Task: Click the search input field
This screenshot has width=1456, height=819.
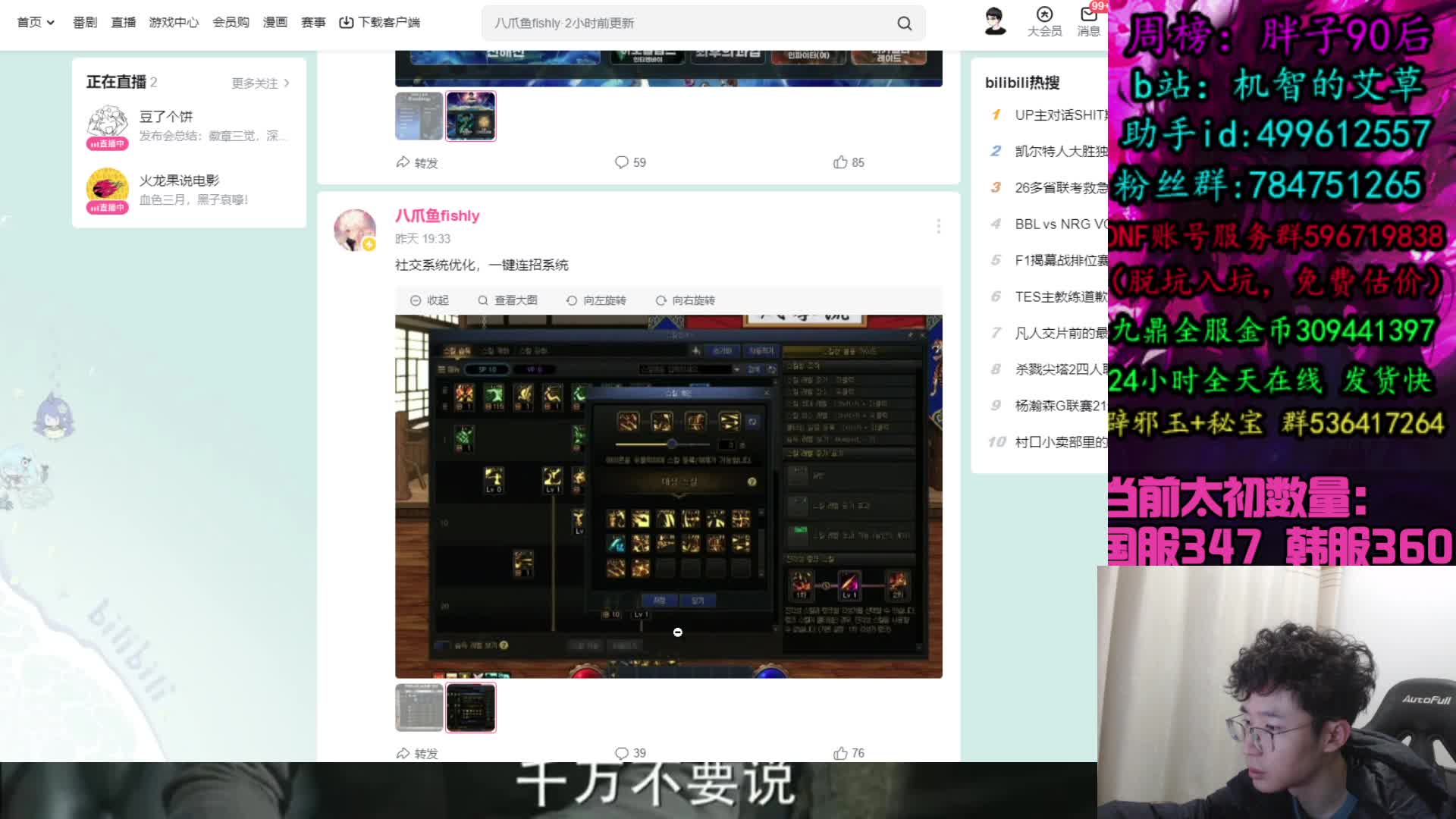Action: pos(682,24)
